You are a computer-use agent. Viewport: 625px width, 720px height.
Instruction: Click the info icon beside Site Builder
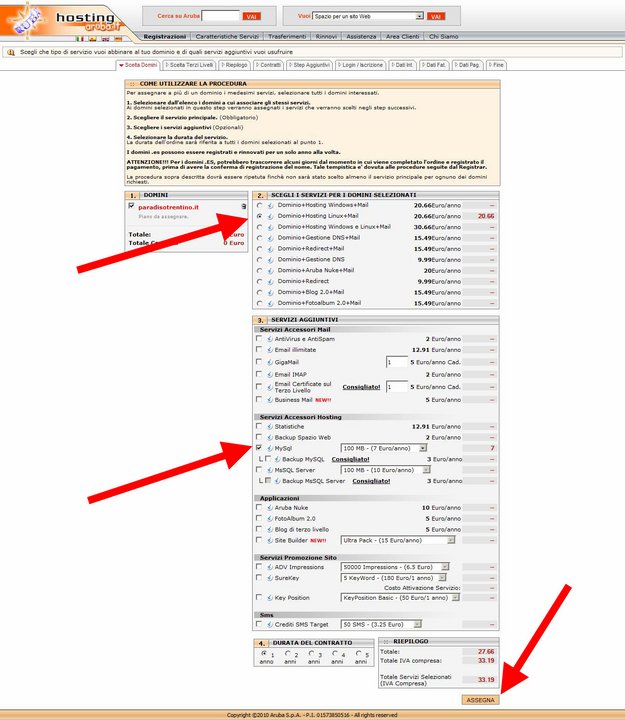click(x=270, y=540)
